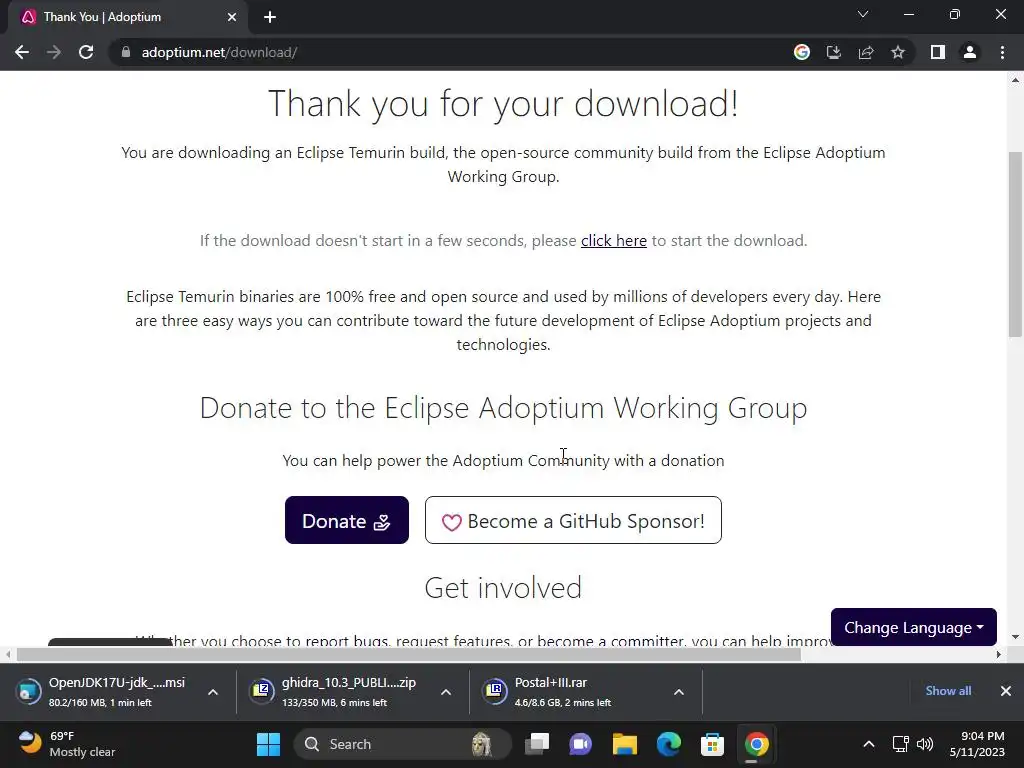Close the Thank You Adoptium tab

[x=232, y=17]
